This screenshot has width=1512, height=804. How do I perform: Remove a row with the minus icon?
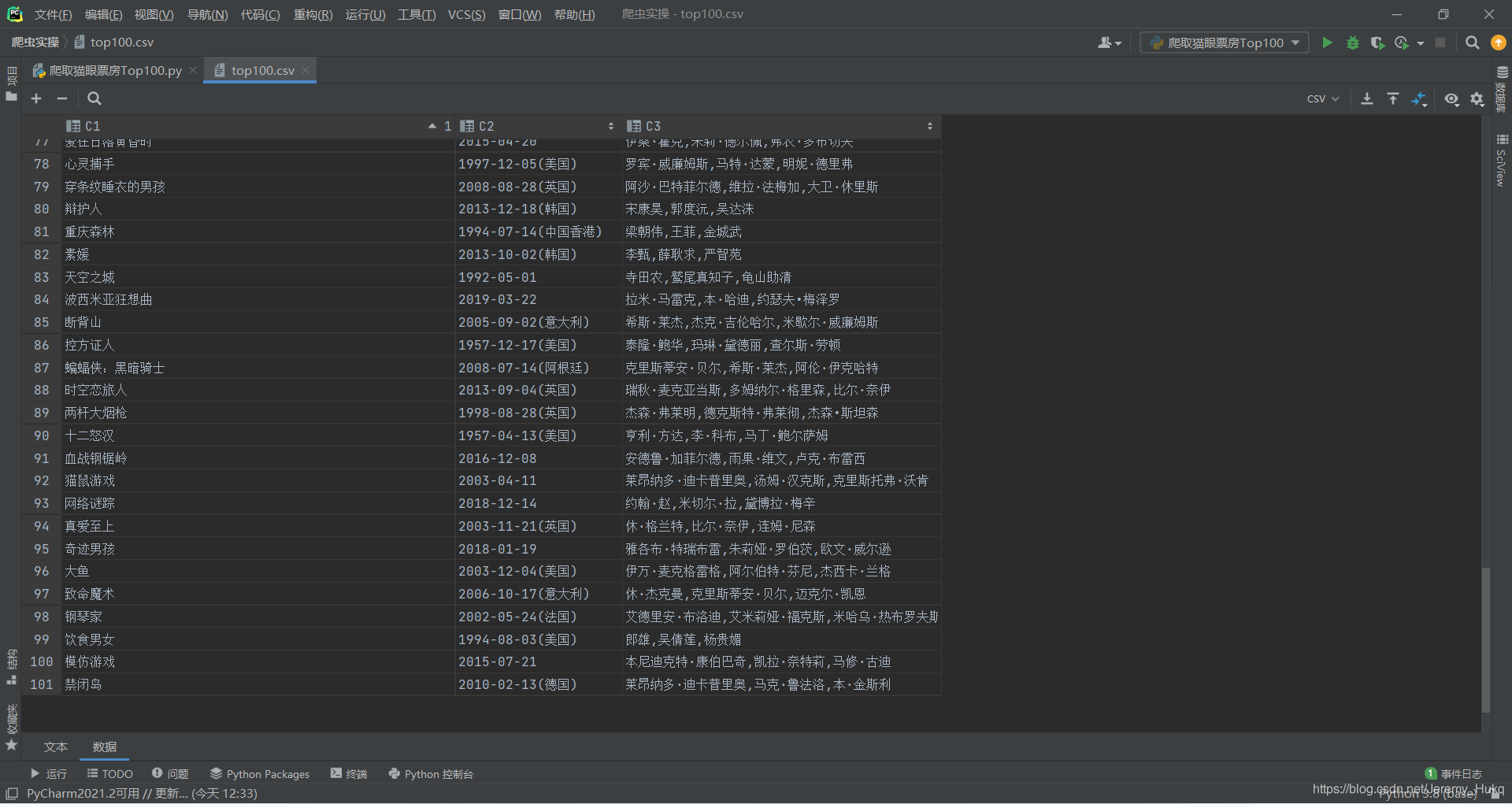click(62, 98)
